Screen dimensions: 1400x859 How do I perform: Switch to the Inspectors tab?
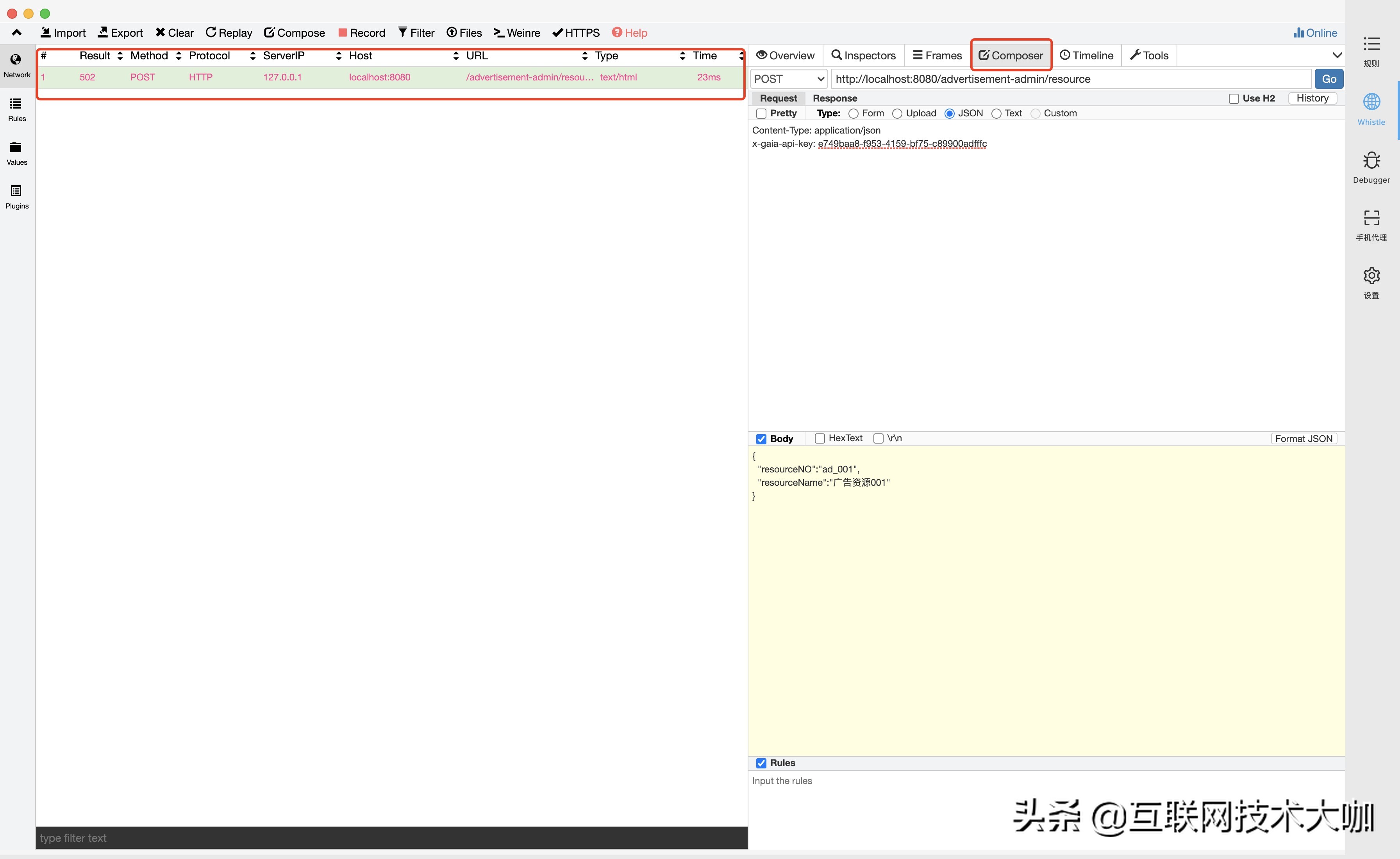point(863,56)
